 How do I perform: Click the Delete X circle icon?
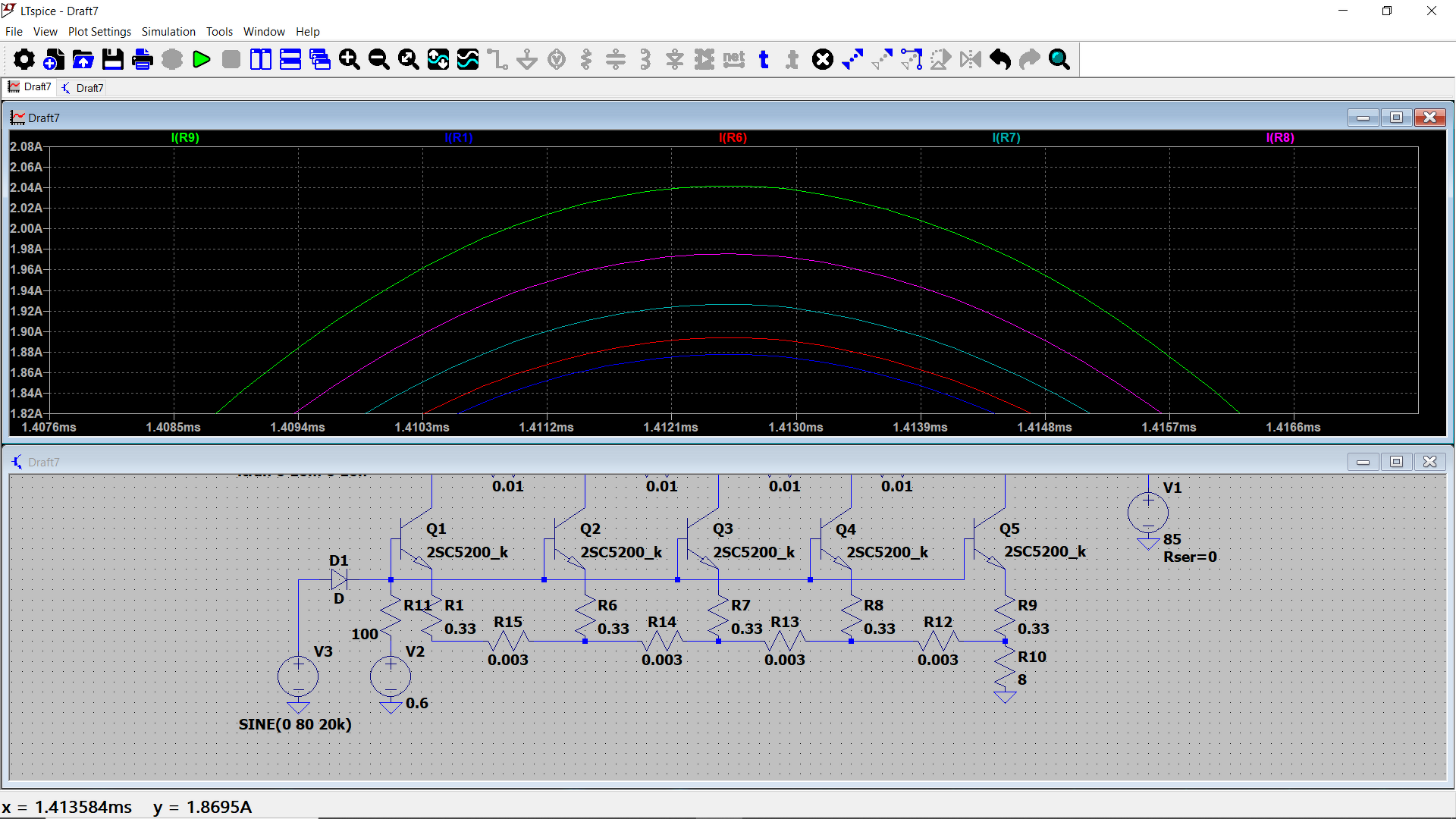point(823,59)
